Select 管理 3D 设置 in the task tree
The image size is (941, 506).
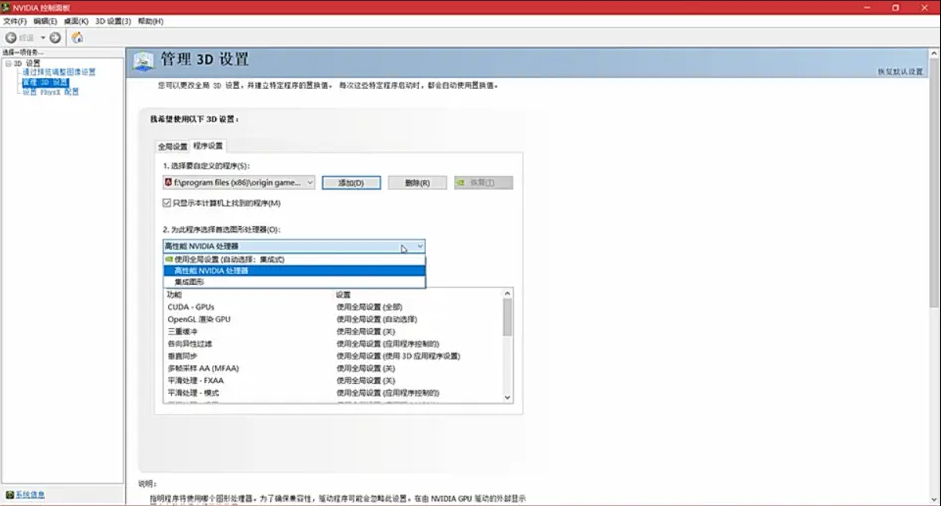[46, 82]
